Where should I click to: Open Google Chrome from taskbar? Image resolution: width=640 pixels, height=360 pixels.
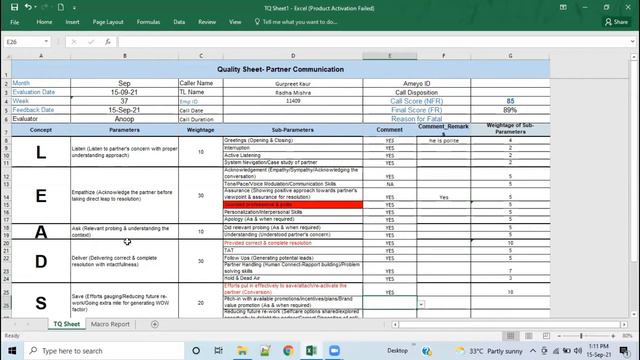288,351
